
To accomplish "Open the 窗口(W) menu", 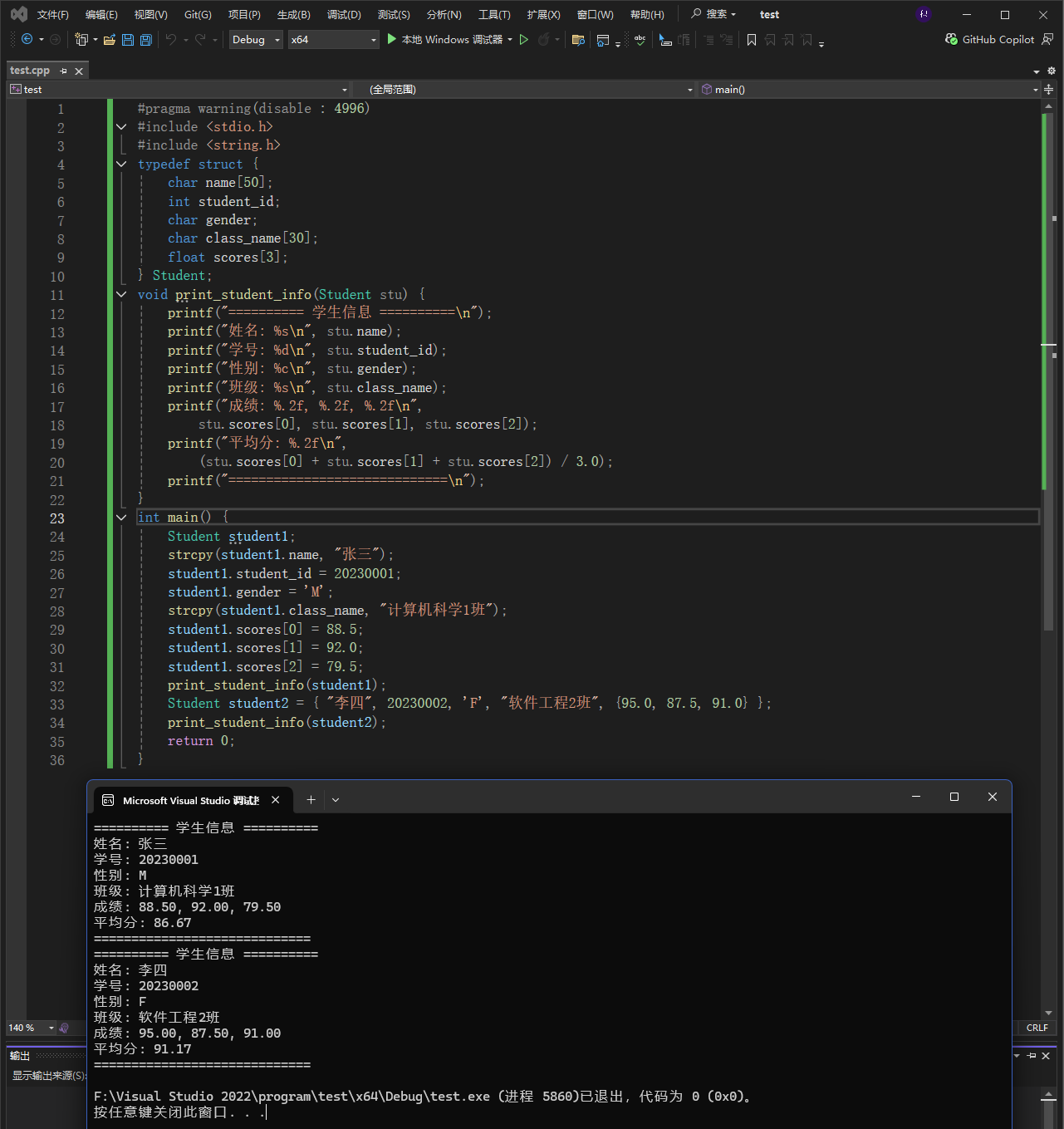I will pos(595,14).
